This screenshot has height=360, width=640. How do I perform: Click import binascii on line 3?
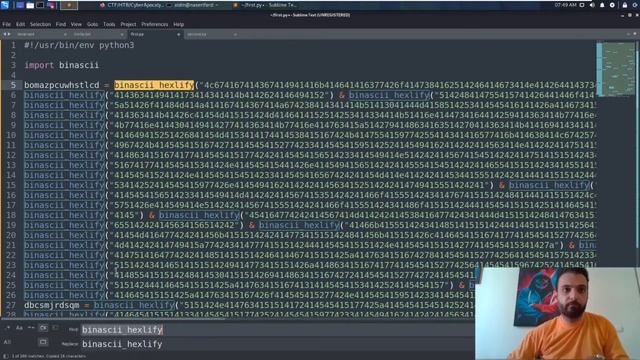coord(62,65)
